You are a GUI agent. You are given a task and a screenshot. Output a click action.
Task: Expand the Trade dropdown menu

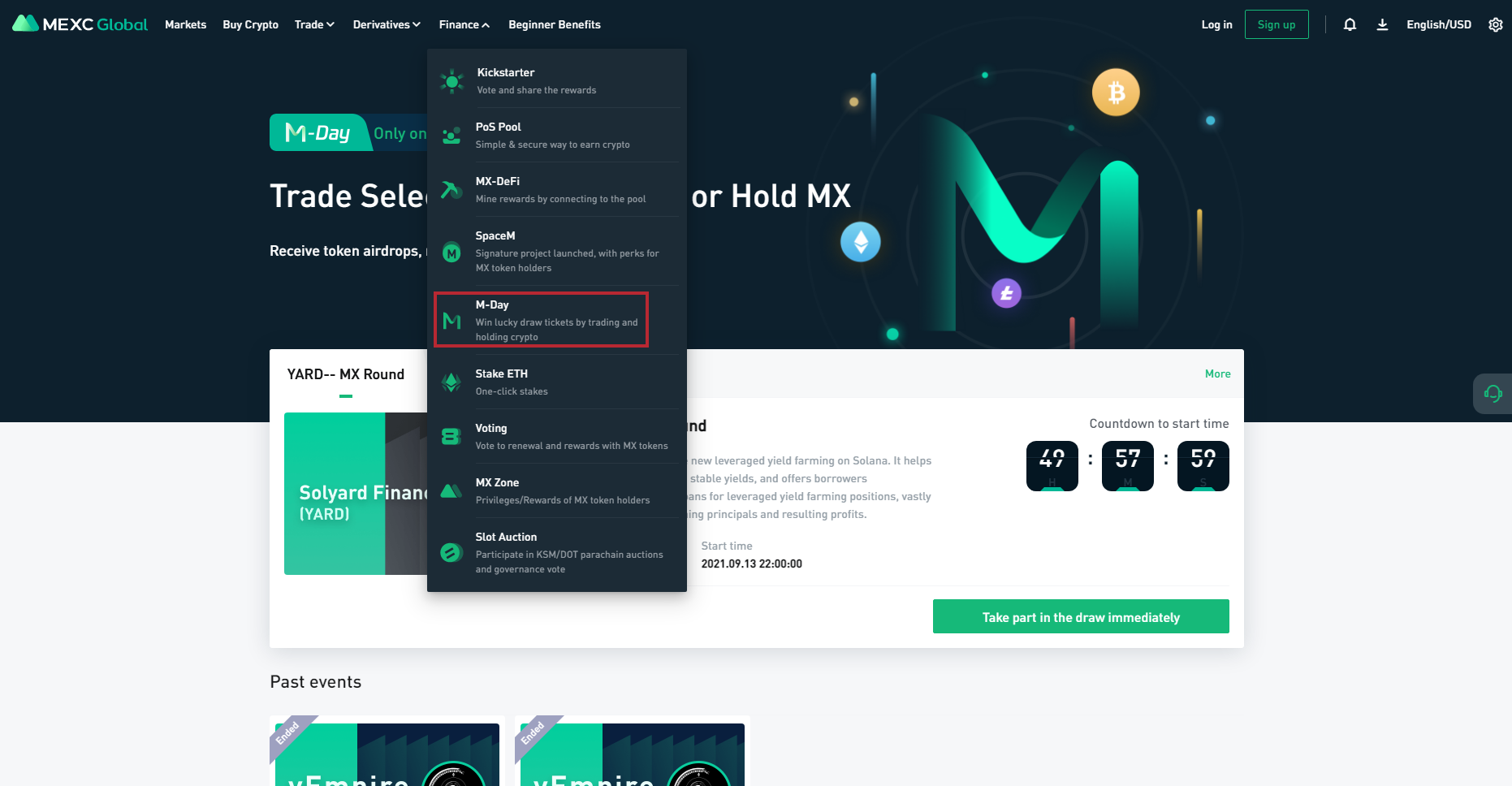(314, 24)
